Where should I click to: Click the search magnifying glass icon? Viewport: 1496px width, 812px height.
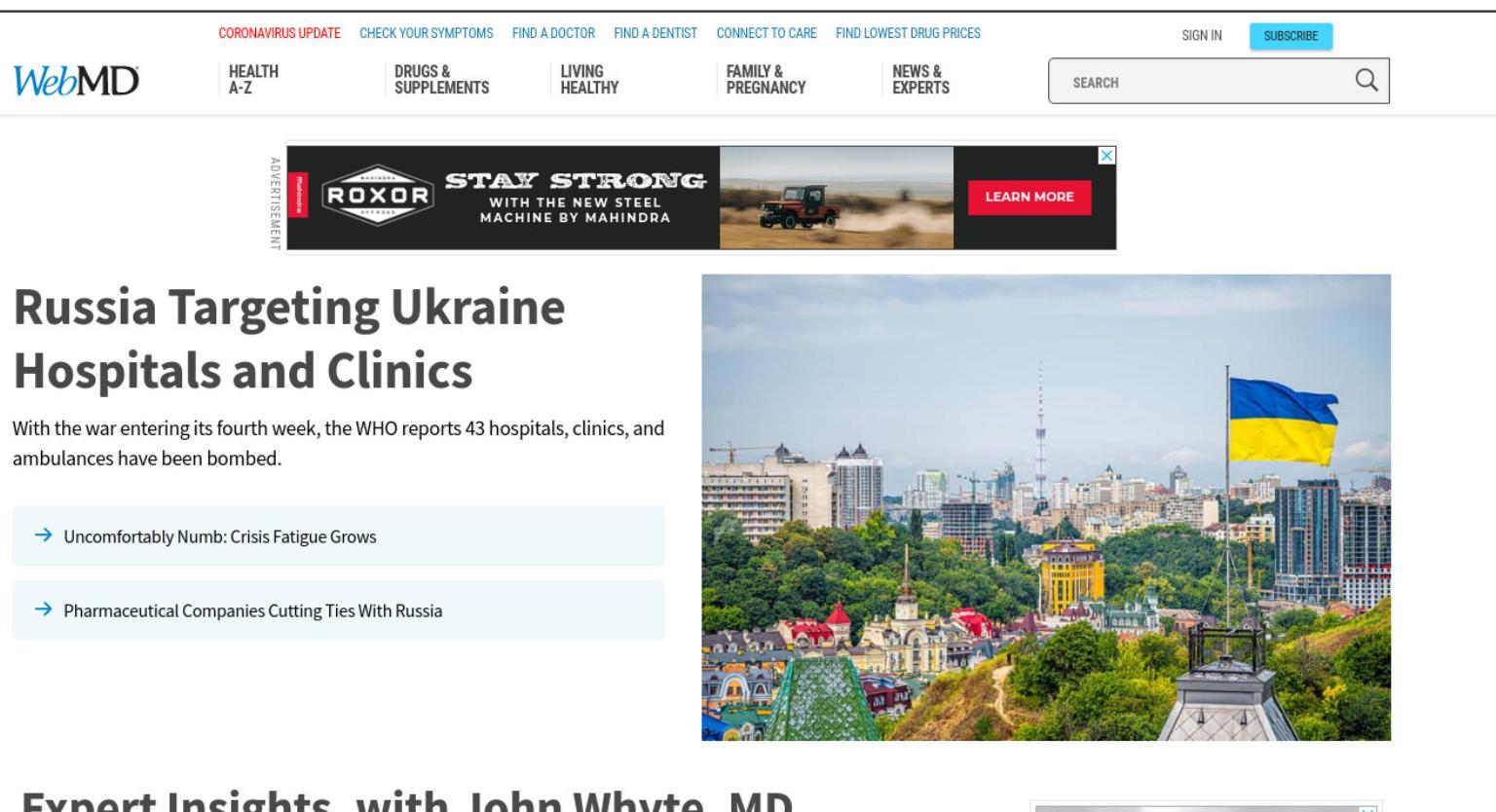[1366, 81]
